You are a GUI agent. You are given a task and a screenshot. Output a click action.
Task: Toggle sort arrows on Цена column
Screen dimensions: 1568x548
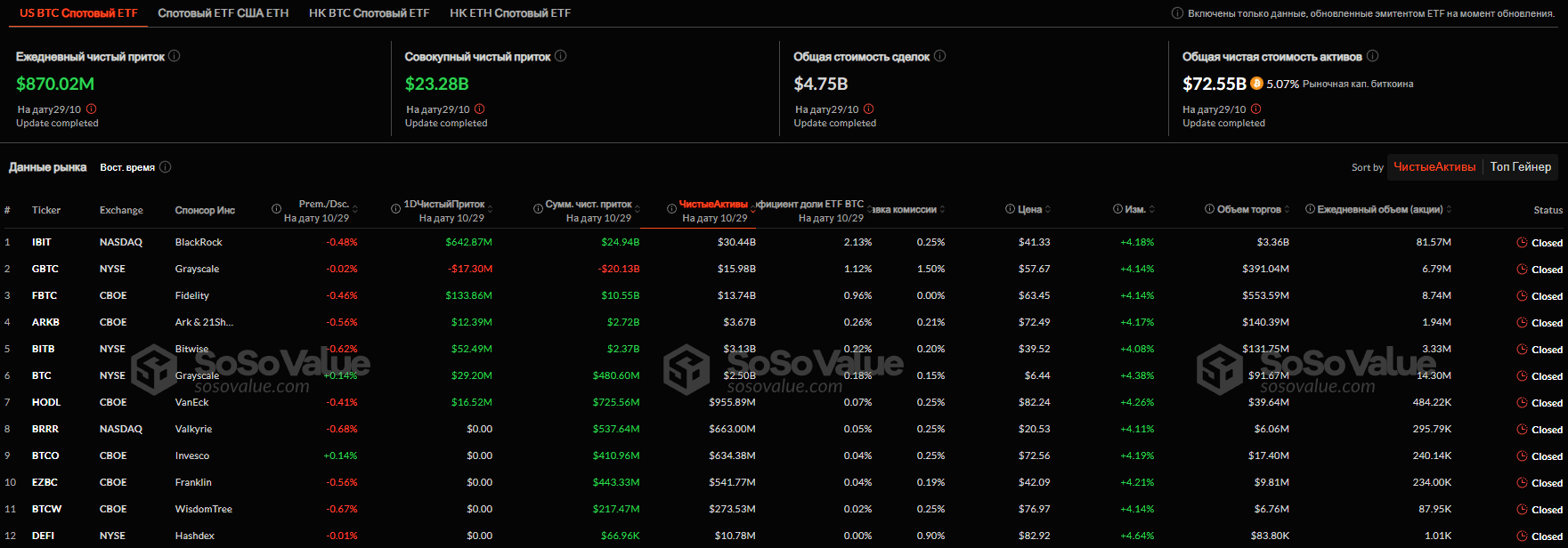(1048, 210)
